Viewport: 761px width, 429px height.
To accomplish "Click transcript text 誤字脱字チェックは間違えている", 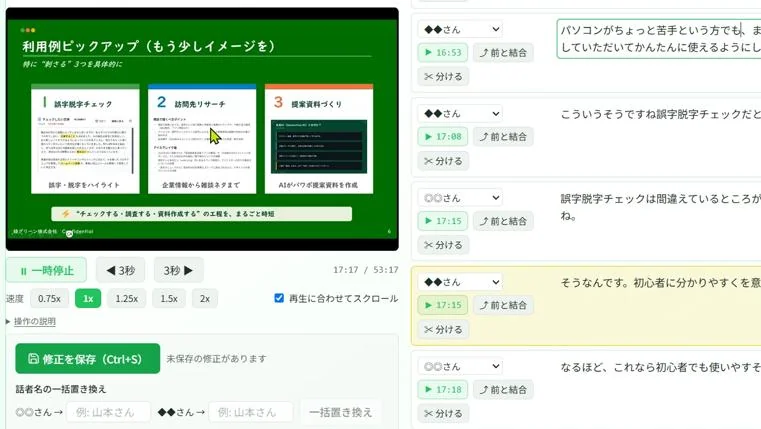I will coord(661,207).
